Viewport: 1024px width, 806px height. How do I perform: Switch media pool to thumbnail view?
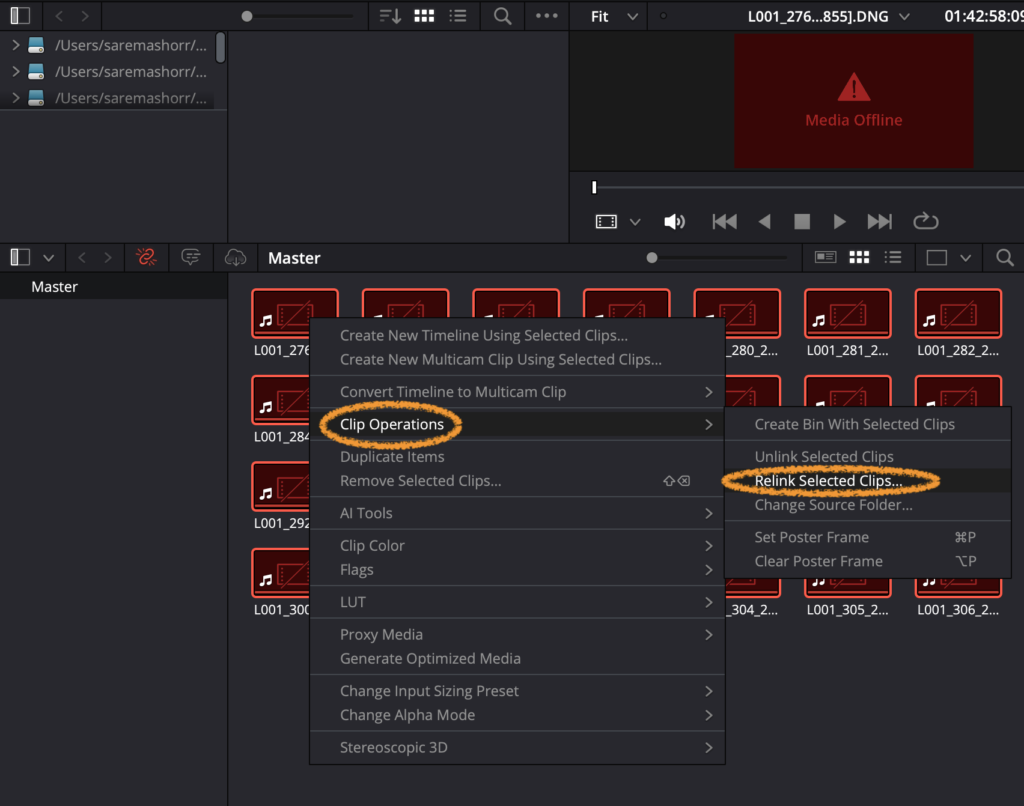click(x=858, y=258)
